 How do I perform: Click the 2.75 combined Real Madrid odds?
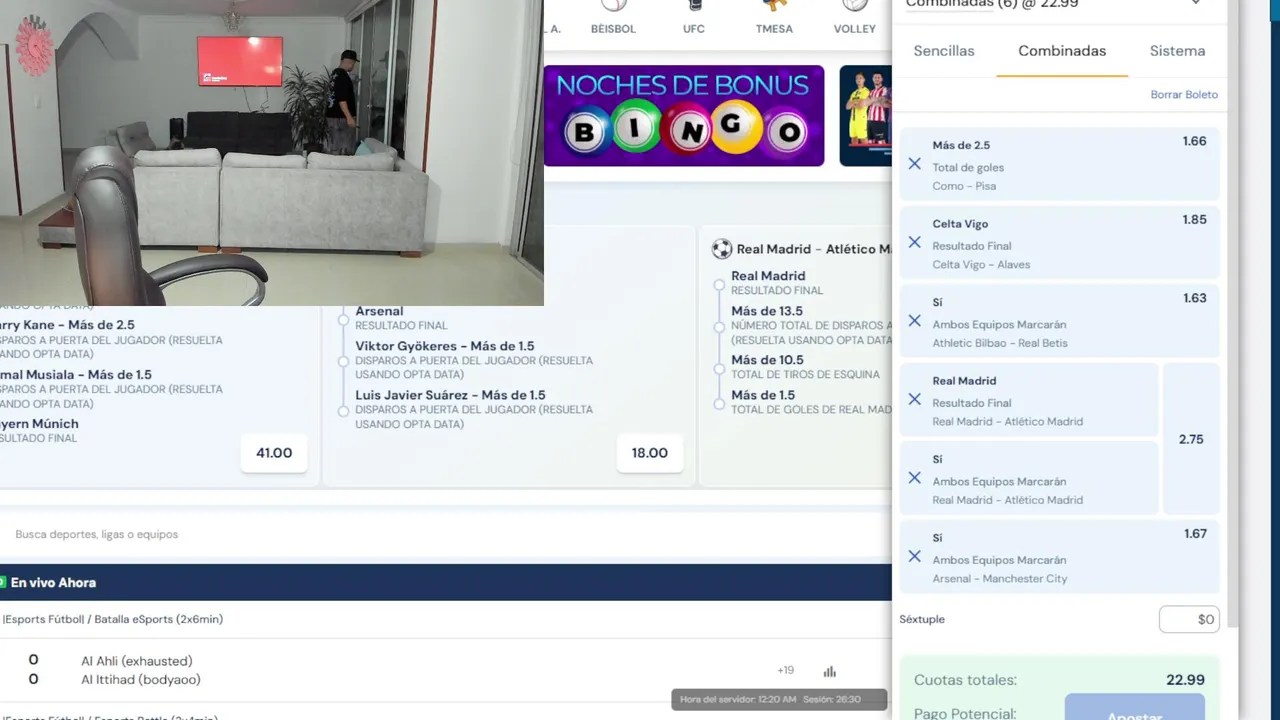coord(1191,439)
